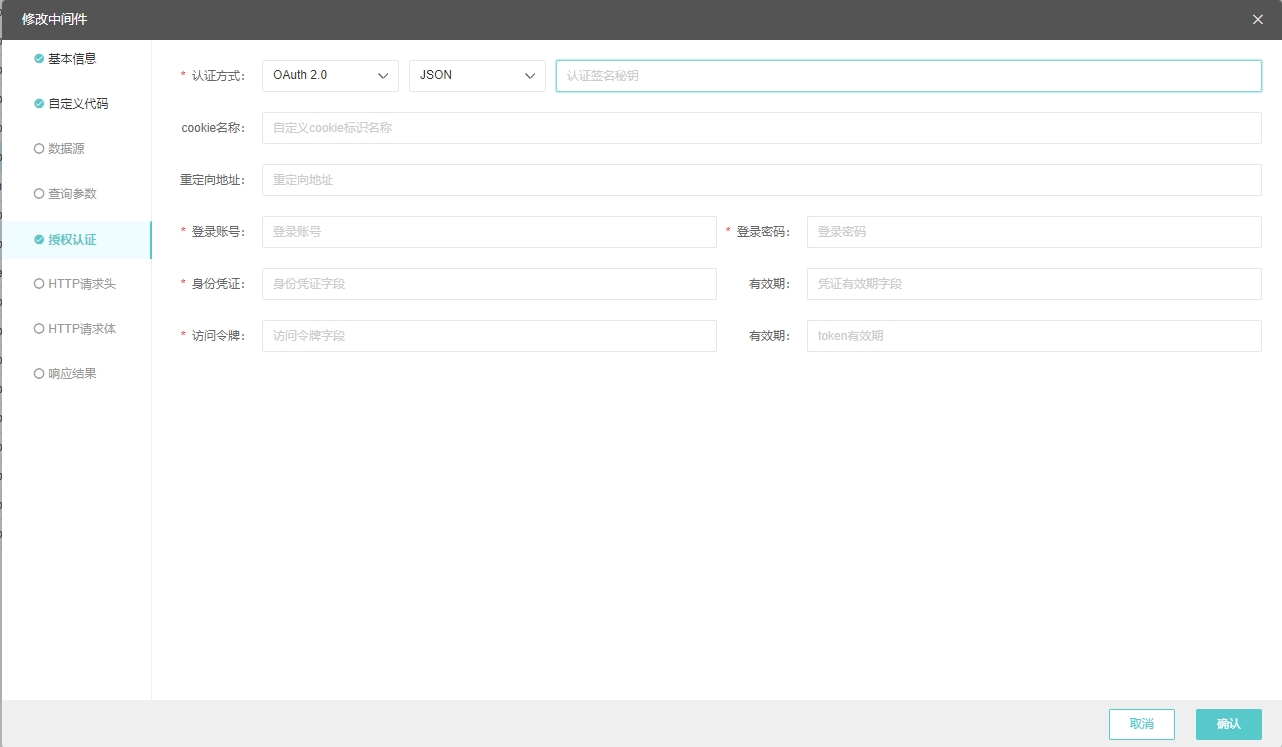Switch to 自定义代码 step
Viewport: 1282px width, 747px height.
(x=78, y=104)
